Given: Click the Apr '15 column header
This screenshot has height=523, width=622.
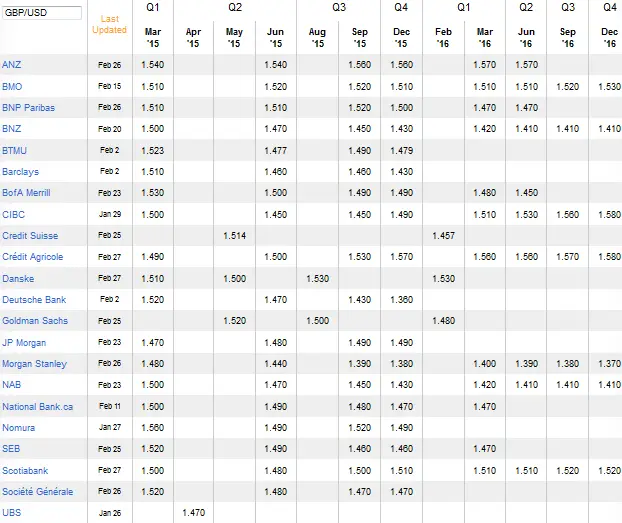Looking at the screenshot, I should coord(193,38).
